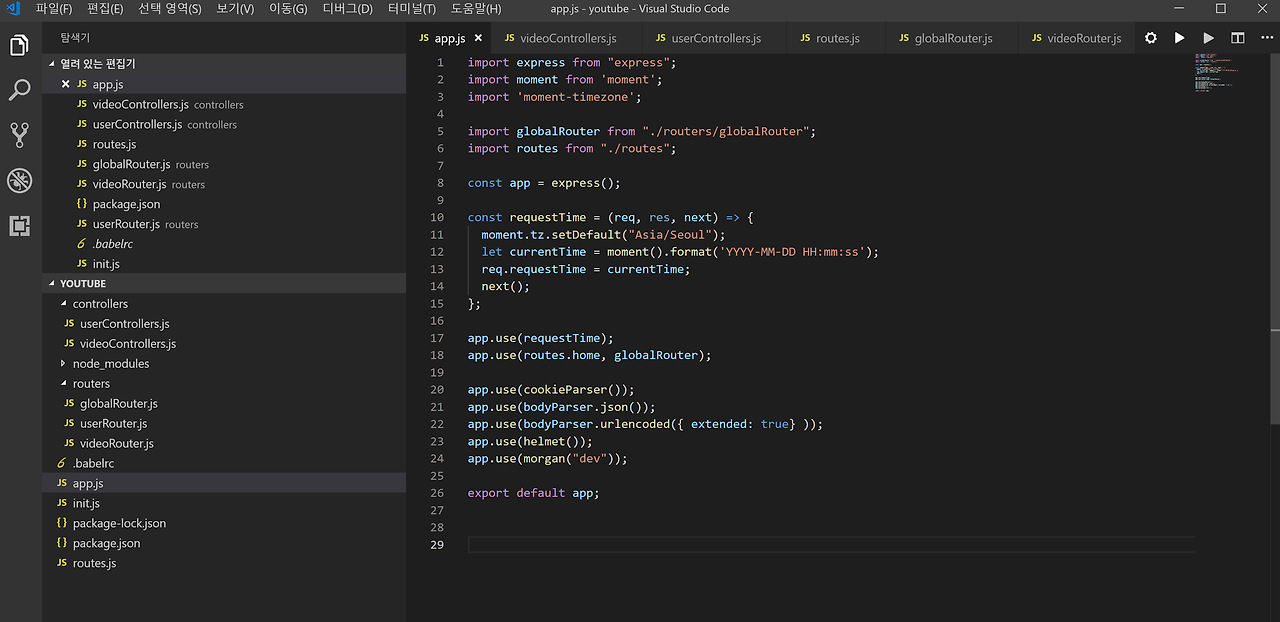Open the Search view in activity bar
The width and height of the screenshot is (1280, 622).
pos(19,91)
